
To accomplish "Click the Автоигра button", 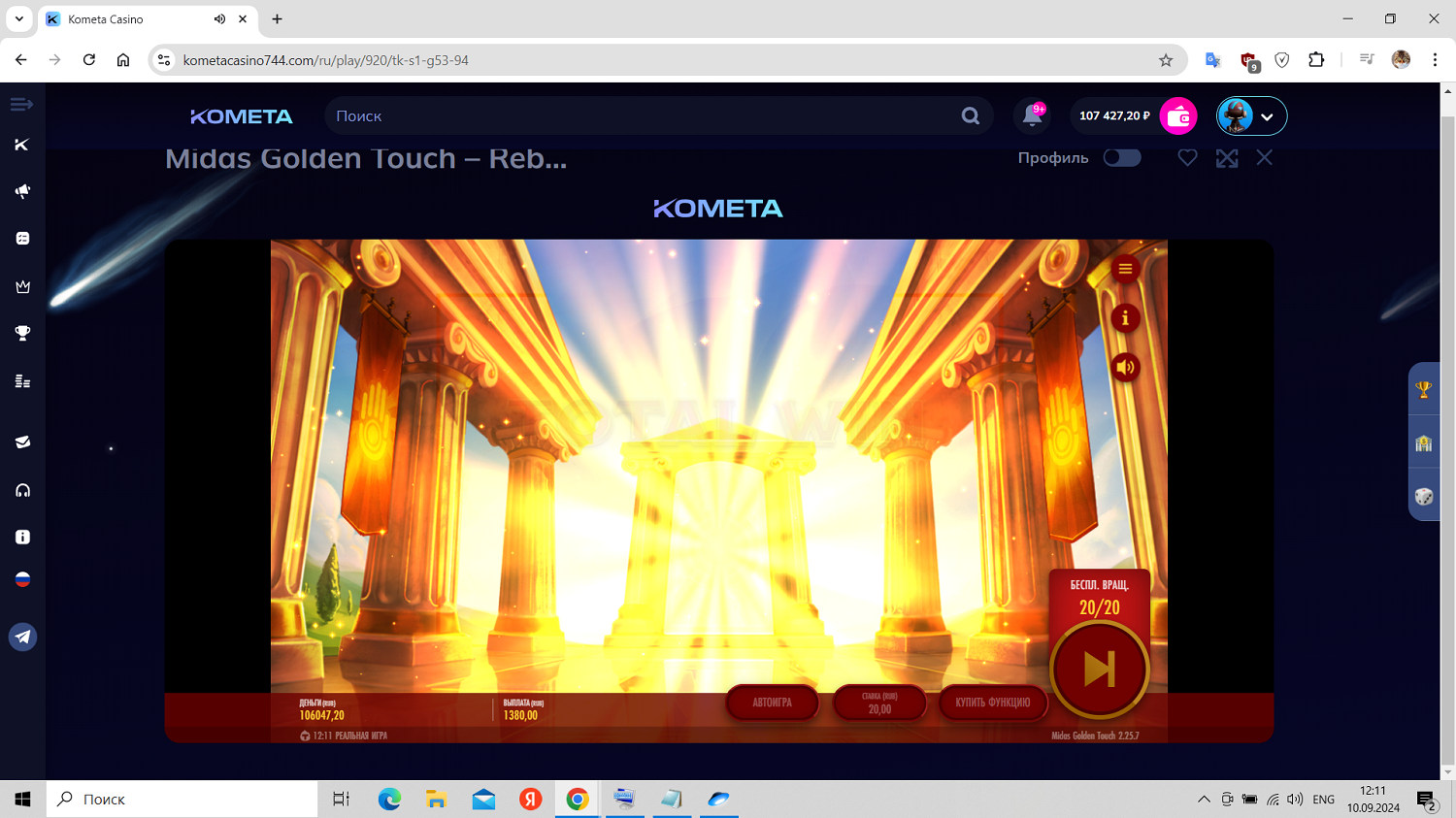I will pos(773,703).
